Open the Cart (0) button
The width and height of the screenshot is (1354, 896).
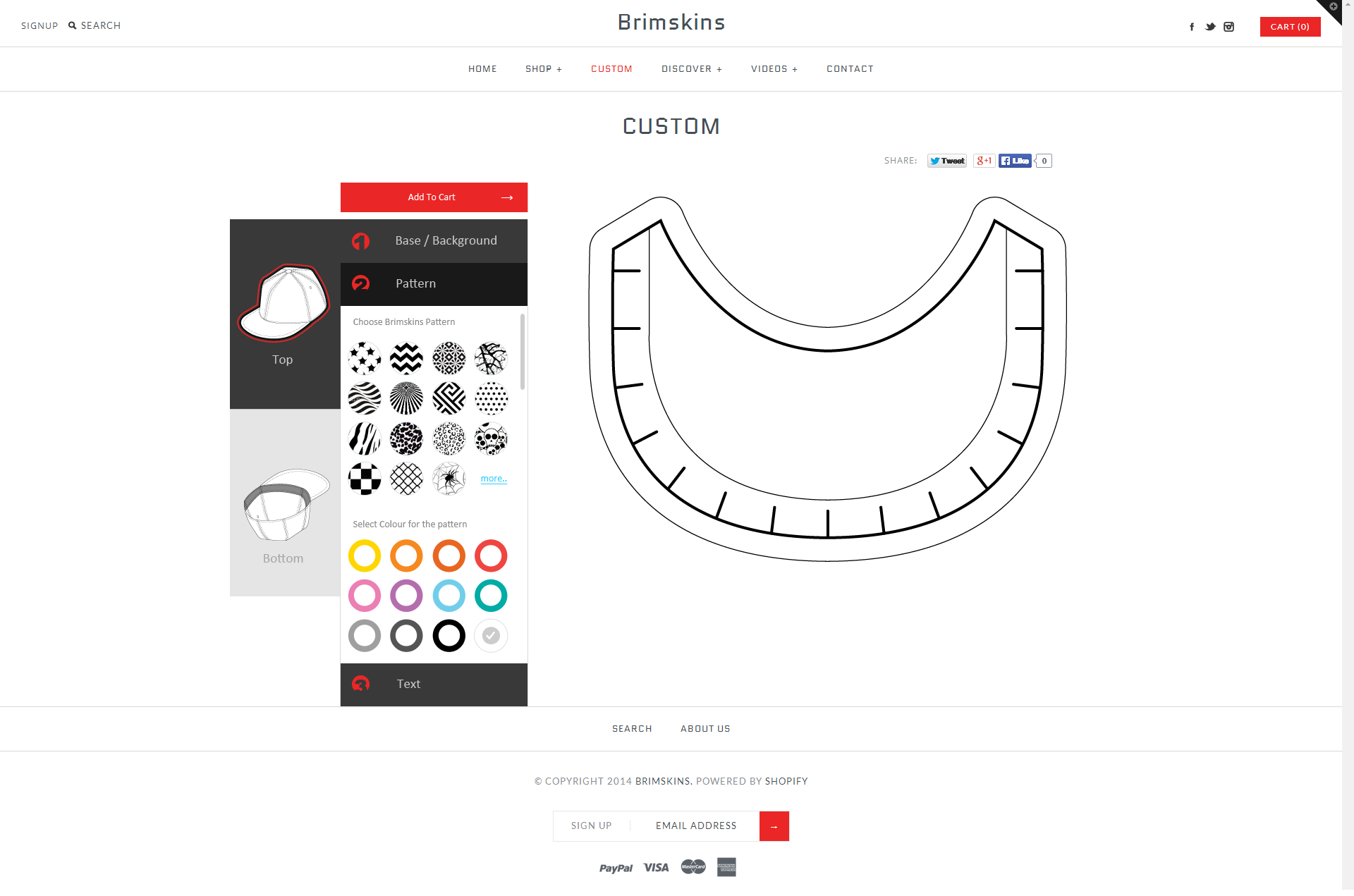[x=1290, y=27]
